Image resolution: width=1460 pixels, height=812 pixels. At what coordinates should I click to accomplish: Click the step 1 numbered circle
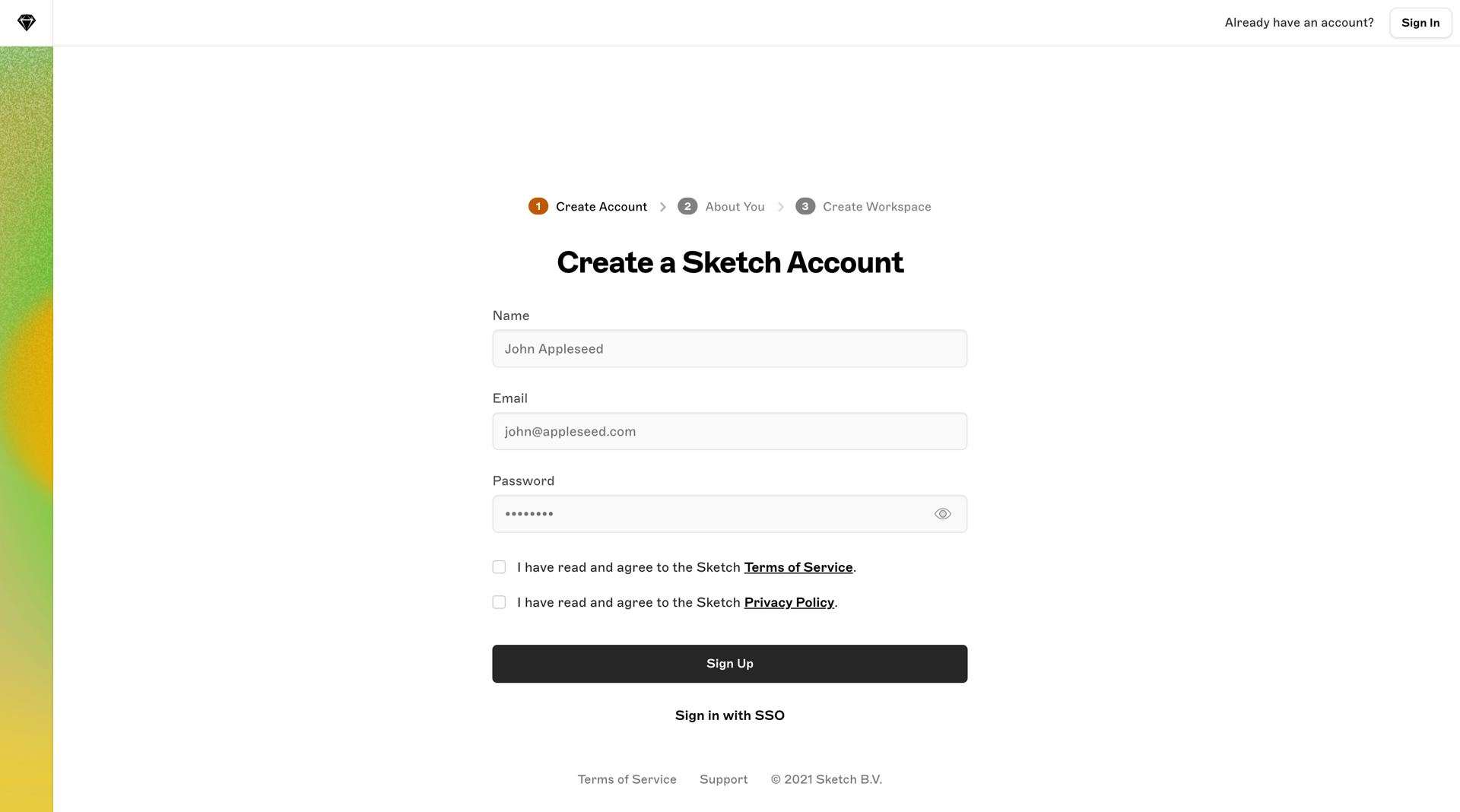click(538, 206)
